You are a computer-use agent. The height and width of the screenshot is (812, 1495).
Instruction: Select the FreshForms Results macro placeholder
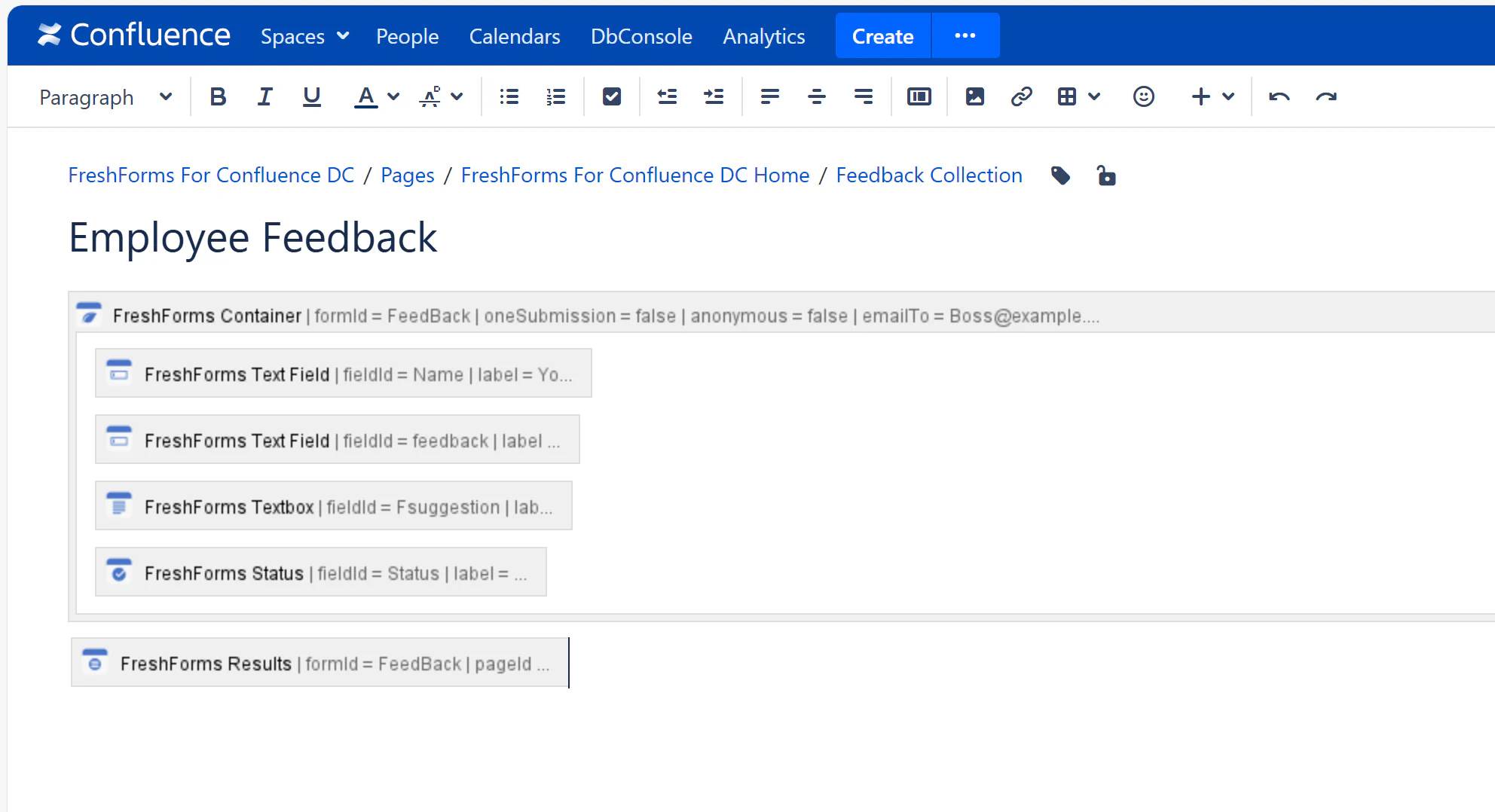tap(319, 663)
